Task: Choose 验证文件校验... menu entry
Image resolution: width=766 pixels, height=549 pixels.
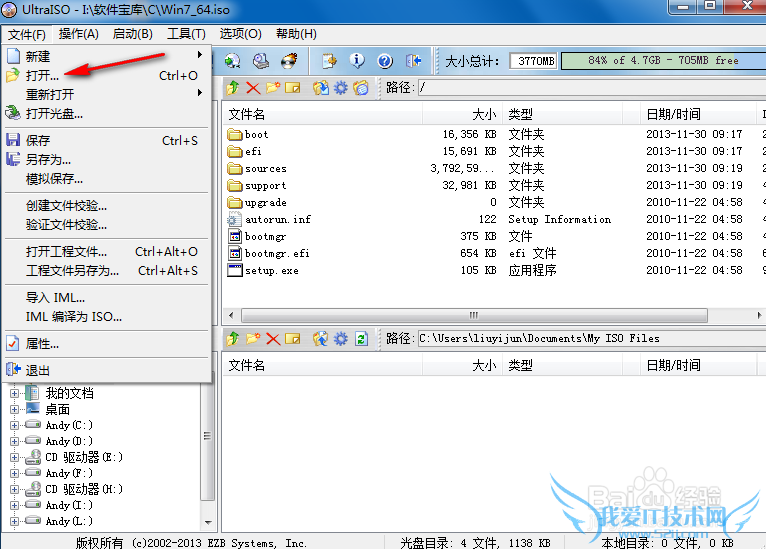Action: click(106, 225)
